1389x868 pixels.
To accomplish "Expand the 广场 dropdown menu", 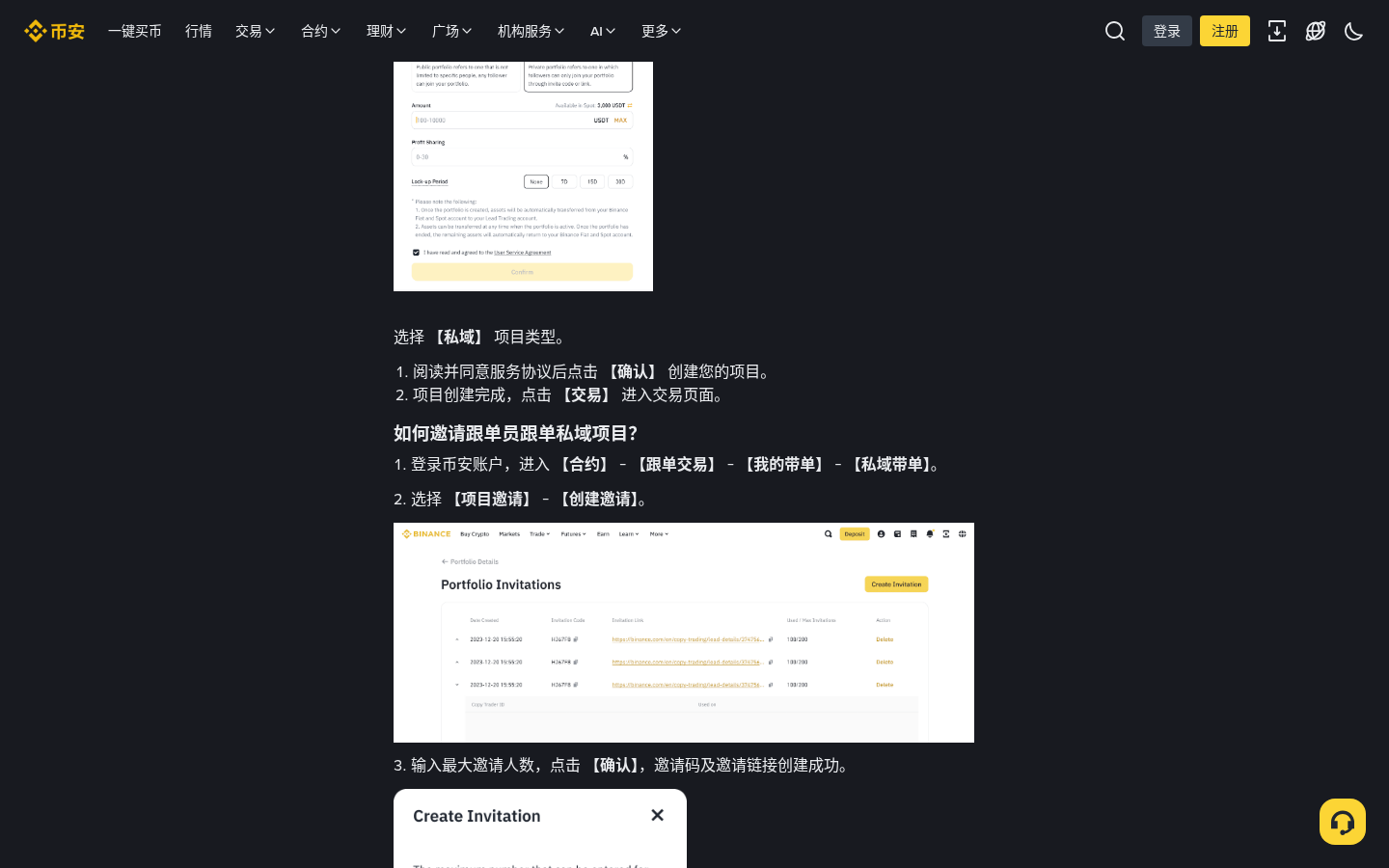I will pos(452,31).
